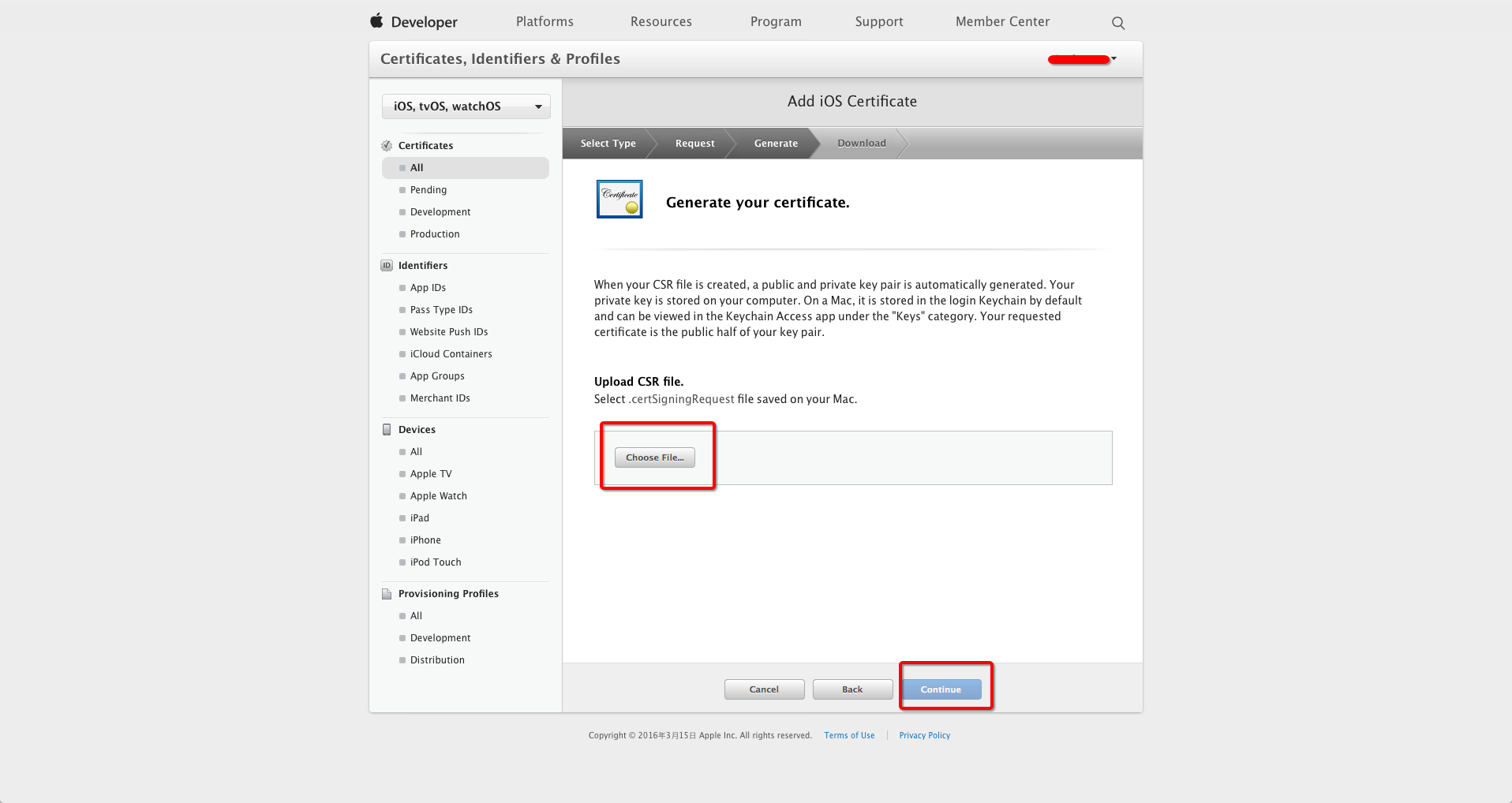Click the Add iOS Certificate title
This screenshot has width=1512, height=803.
852,101
